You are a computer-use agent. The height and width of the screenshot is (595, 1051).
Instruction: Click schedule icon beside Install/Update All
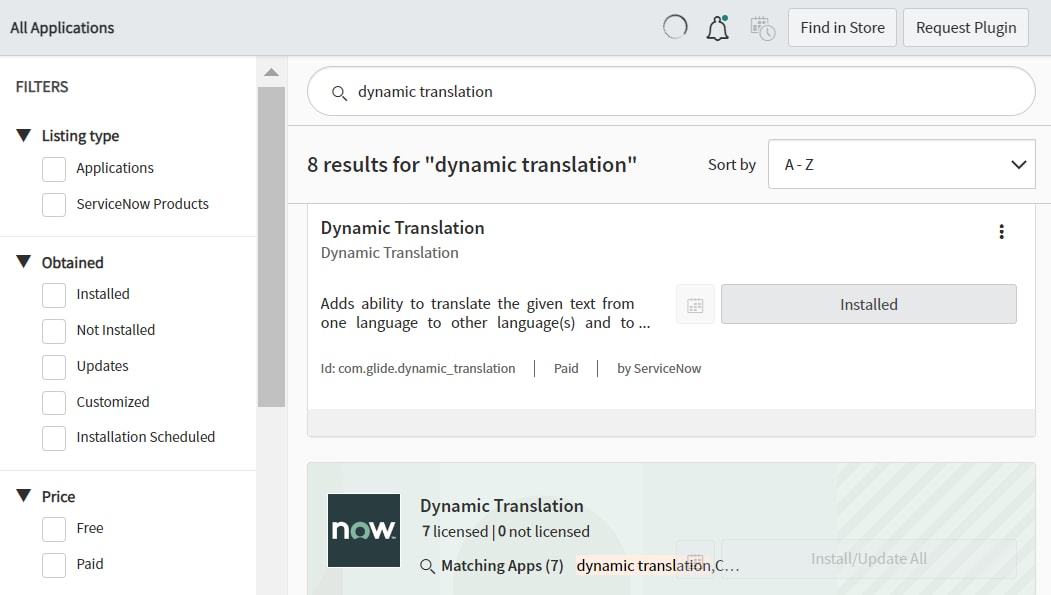pyautogui.click(x=695, y=559)
